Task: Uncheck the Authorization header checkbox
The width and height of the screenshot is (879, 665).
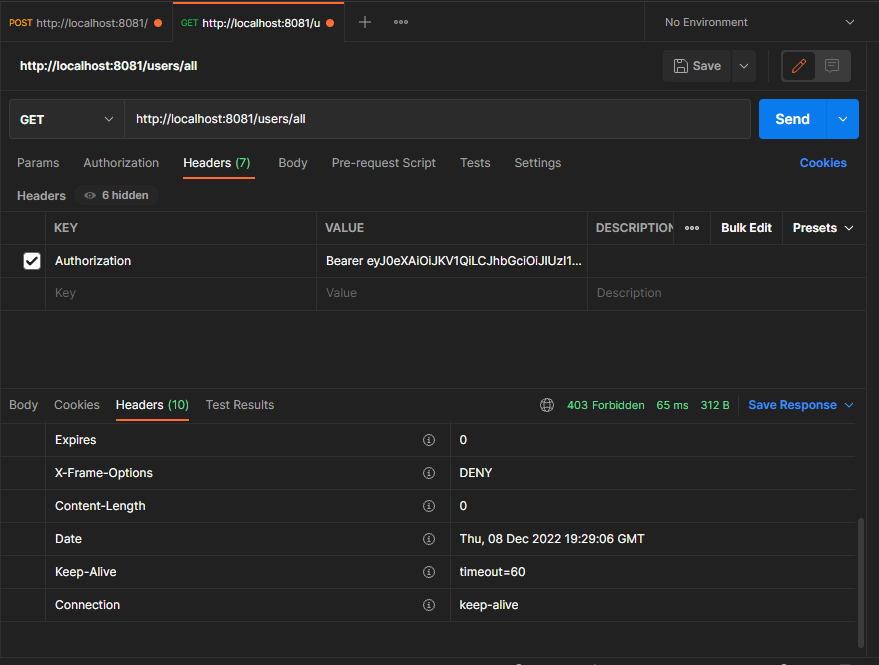Action: (x=31, y=260)
